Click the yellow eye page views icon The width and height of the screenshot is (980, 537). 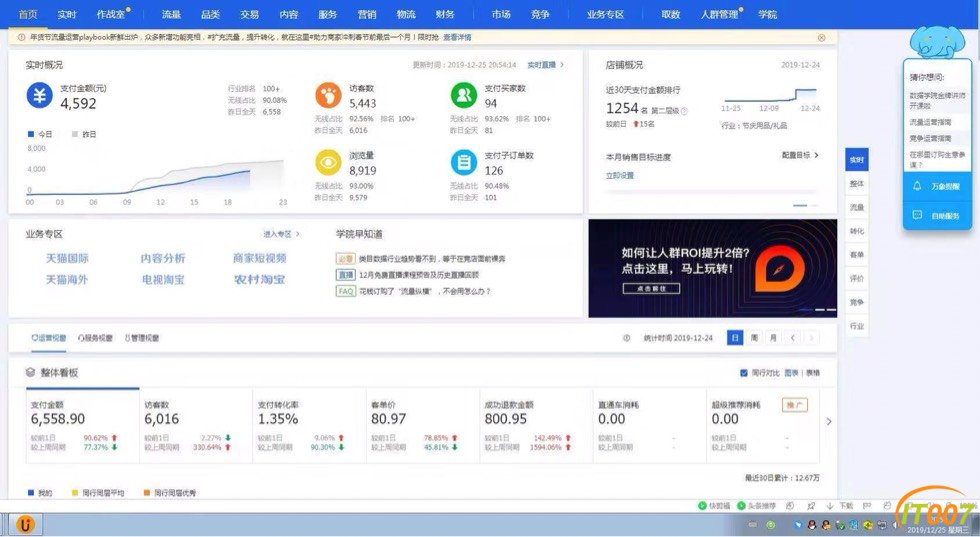pyautogui.click(x=328, y=163)
